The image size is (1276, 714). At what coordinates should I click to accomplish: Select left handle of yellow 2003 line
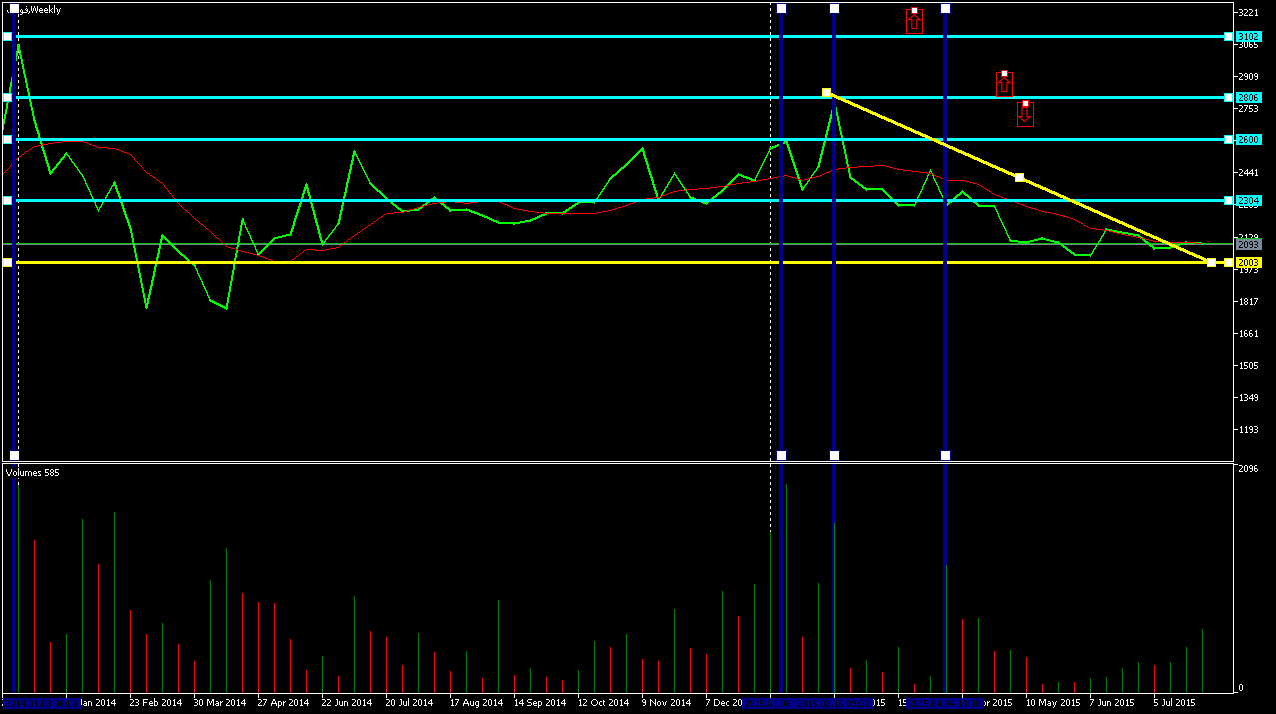point(8,263)
